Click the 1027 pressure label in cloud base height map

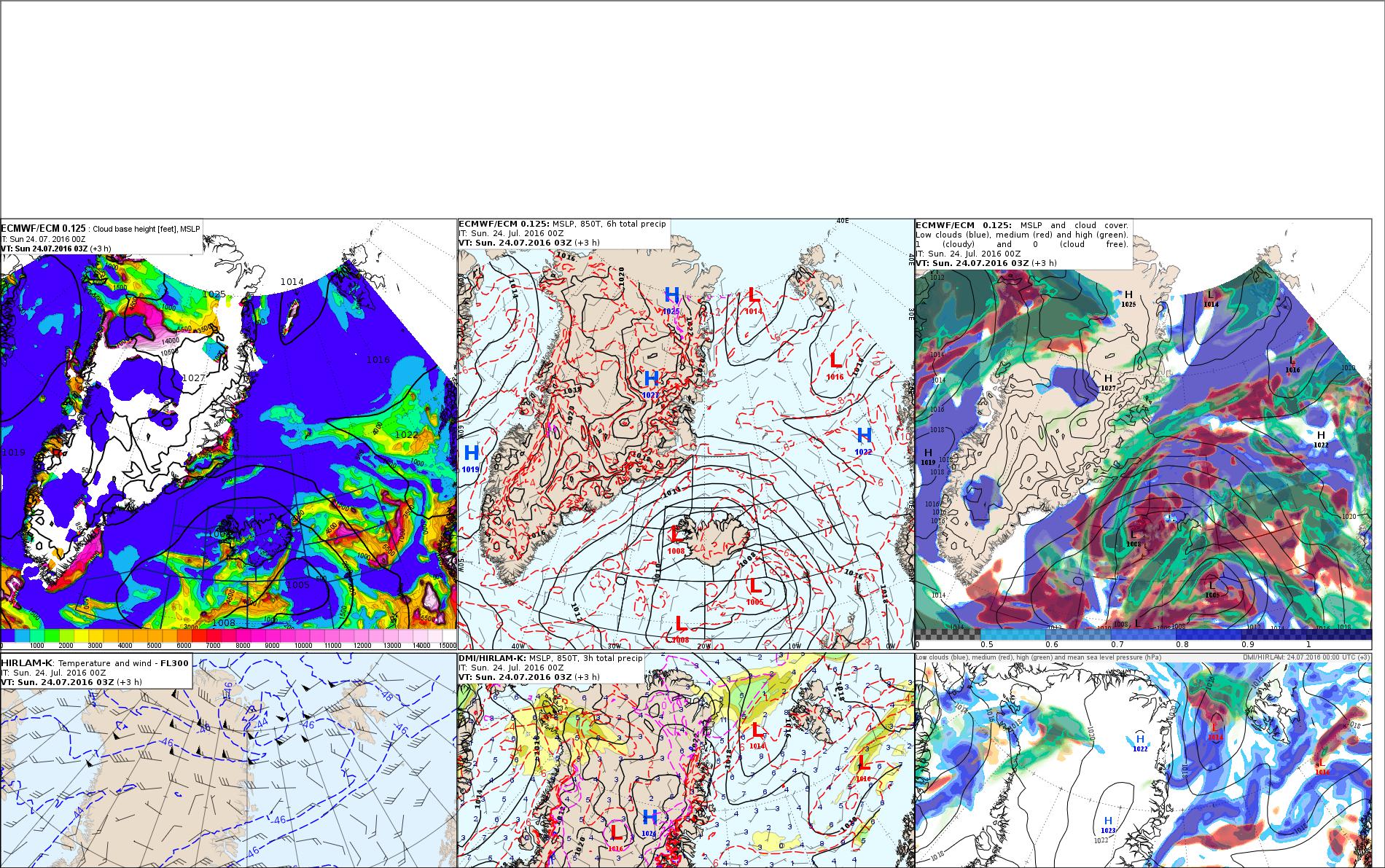[x=193, y=378]
